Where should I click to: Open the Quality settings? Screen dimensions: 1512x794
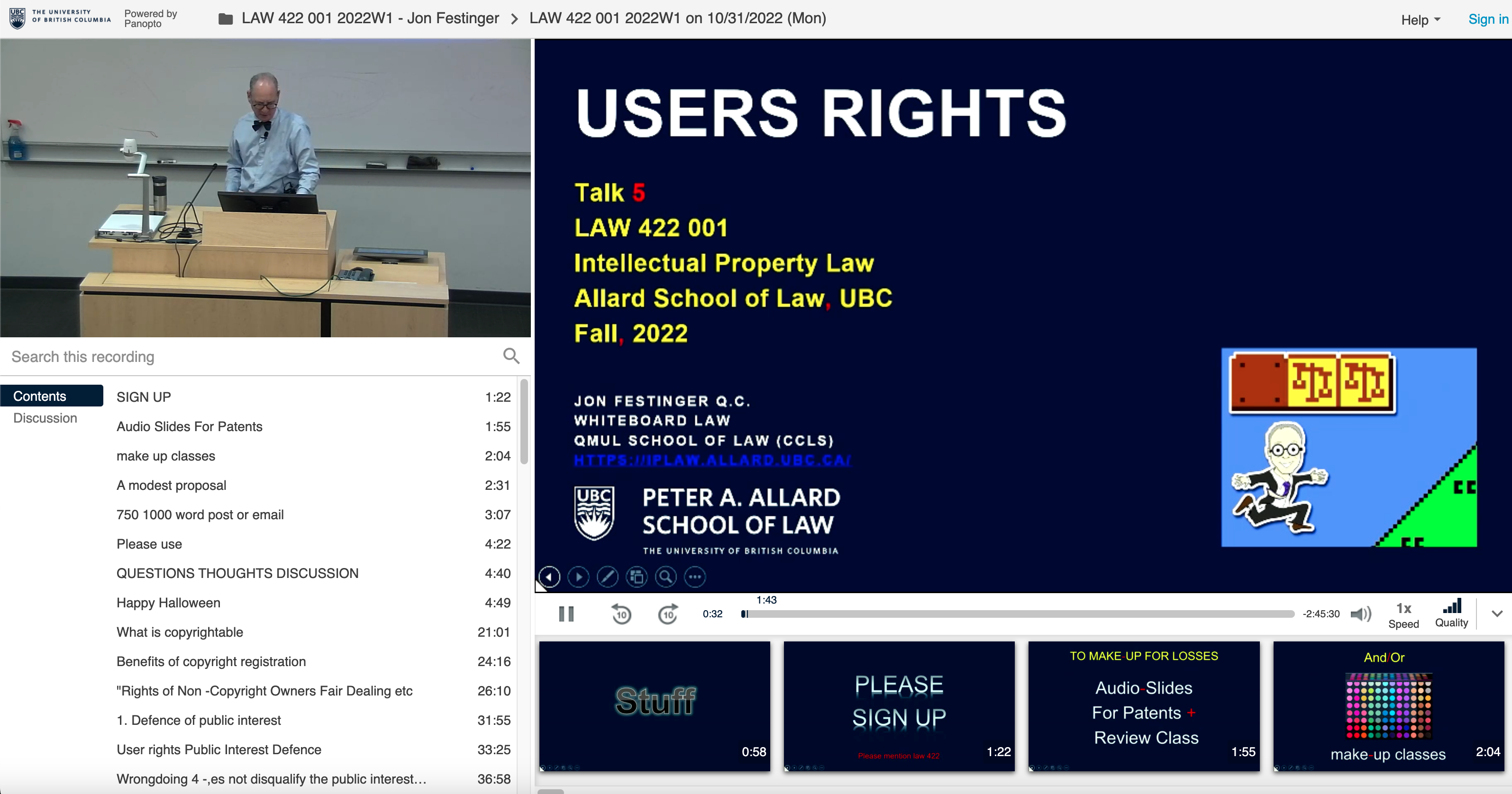1451,614
